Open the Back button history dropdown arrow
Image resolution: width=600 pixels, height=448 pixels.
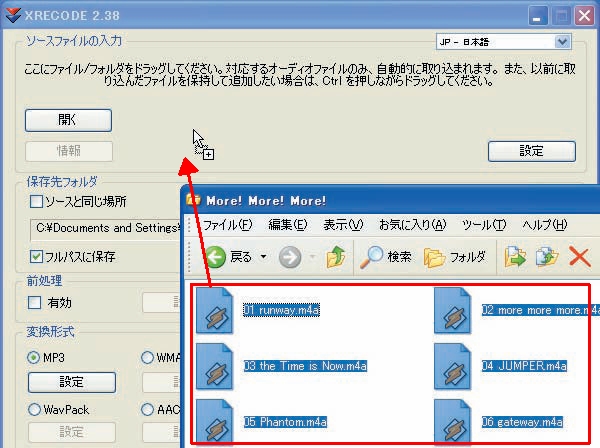click(x=263, y=257)
